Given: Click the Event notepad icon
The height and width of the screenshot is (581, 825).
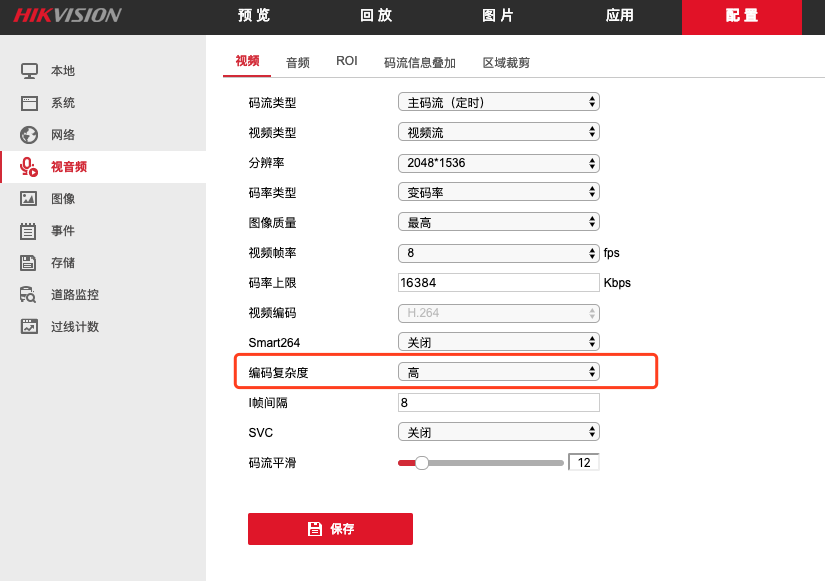Looking at the screenshot, I should pyautogui.click(x=29, y=231).
